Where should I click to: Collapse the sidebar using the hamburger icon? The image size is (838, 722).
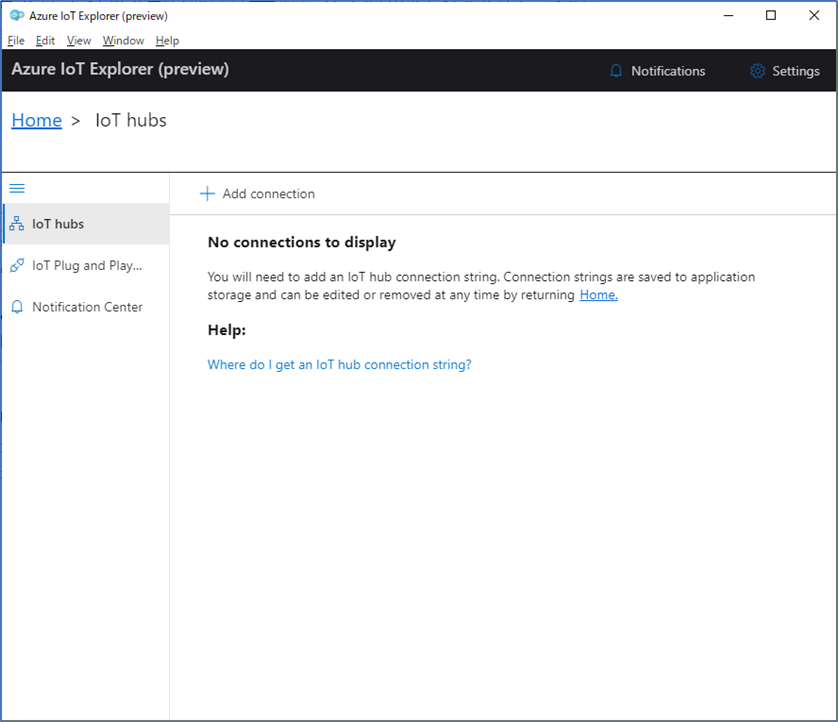click(x=16, y=188)
